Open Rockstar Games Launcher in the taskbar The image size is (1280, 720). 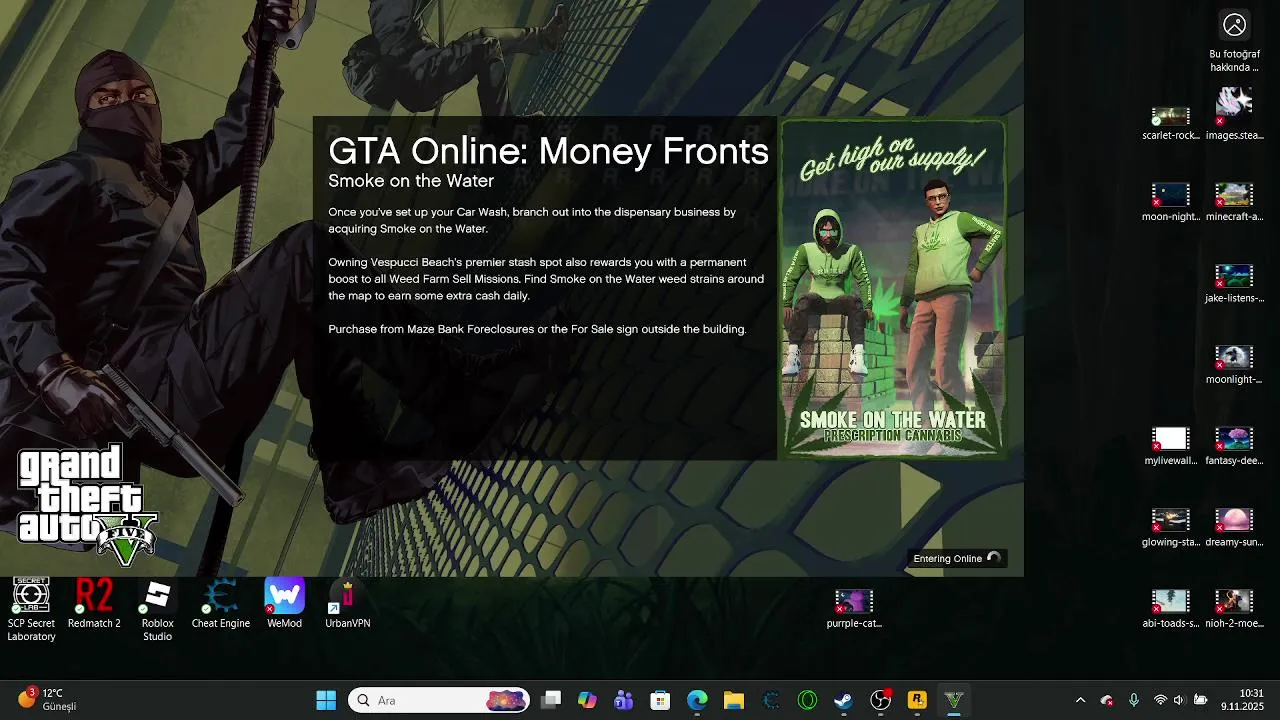coord(917,700)
